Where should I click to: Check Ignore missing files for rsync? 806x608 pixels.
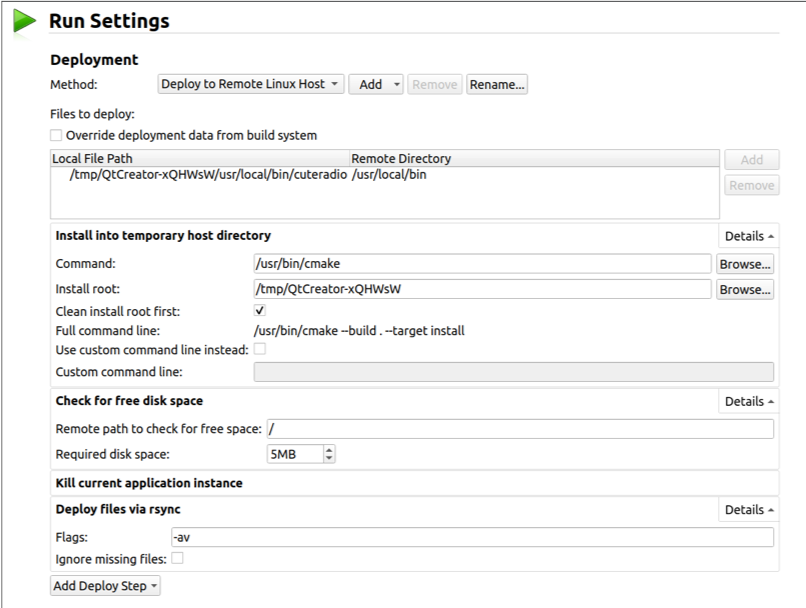[x=177, y=558]
